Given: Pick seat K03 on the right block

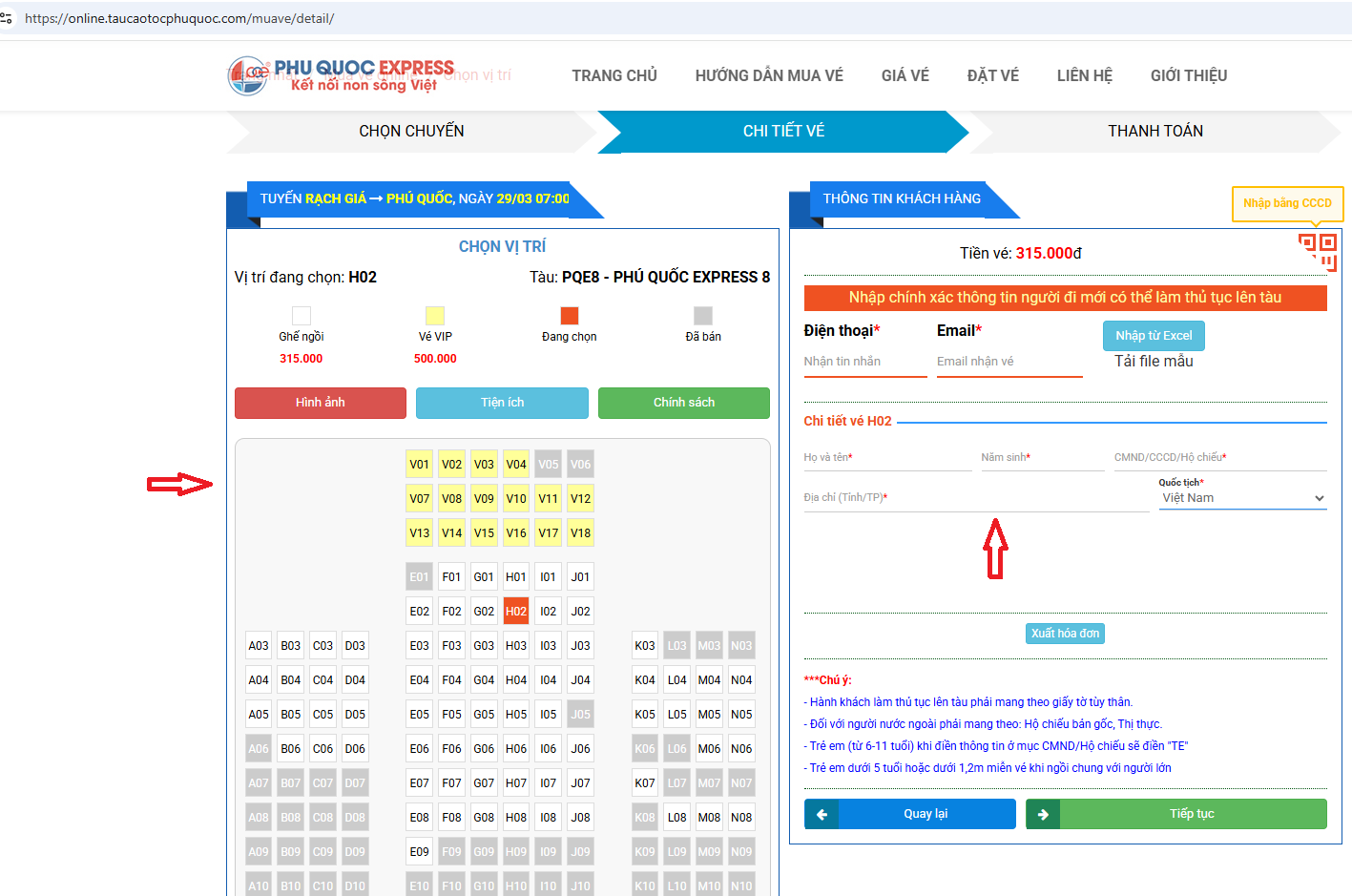Looking at the screenshot, I should [x=645, y=646].
